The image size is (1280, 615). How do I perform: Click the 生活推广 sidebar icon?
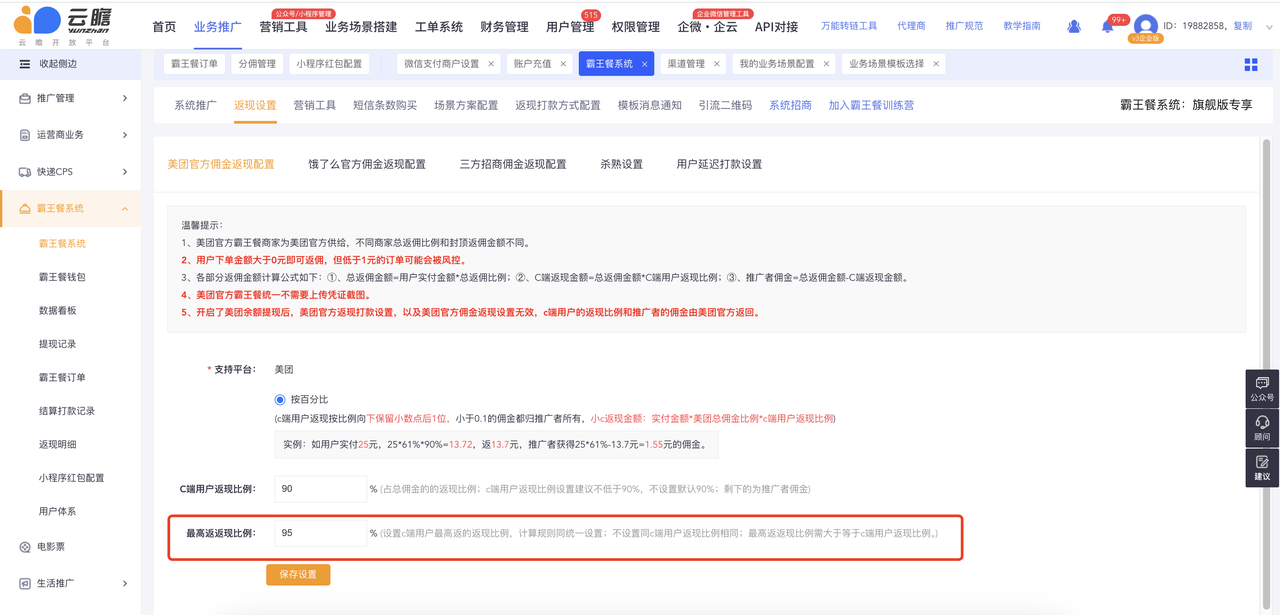[x=26, y=583]
